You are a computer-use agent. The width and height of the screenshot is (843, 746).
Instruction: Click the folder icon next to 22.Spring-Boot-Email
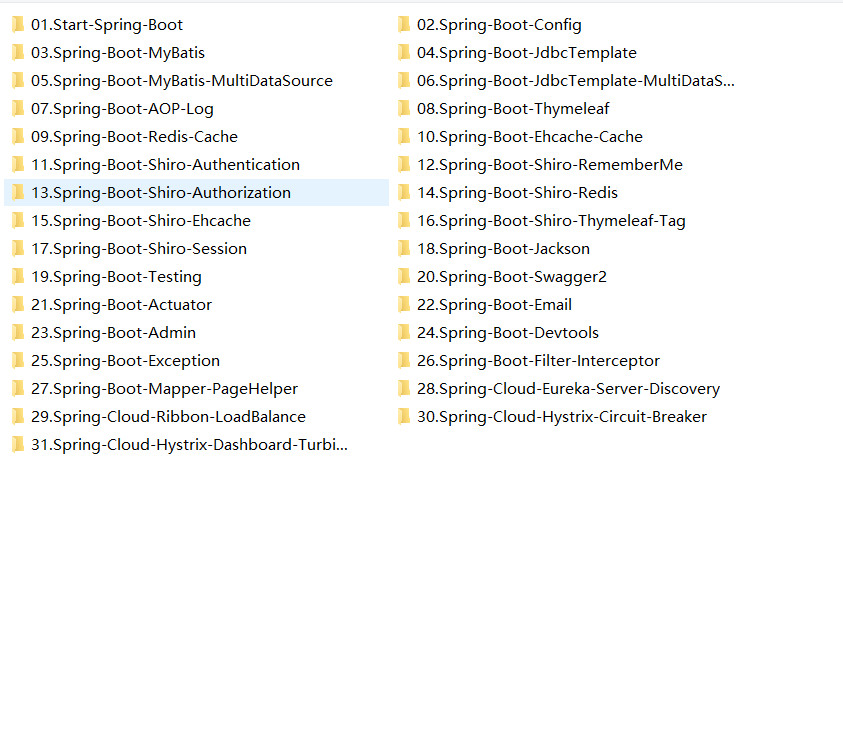[x=404, y=304]
